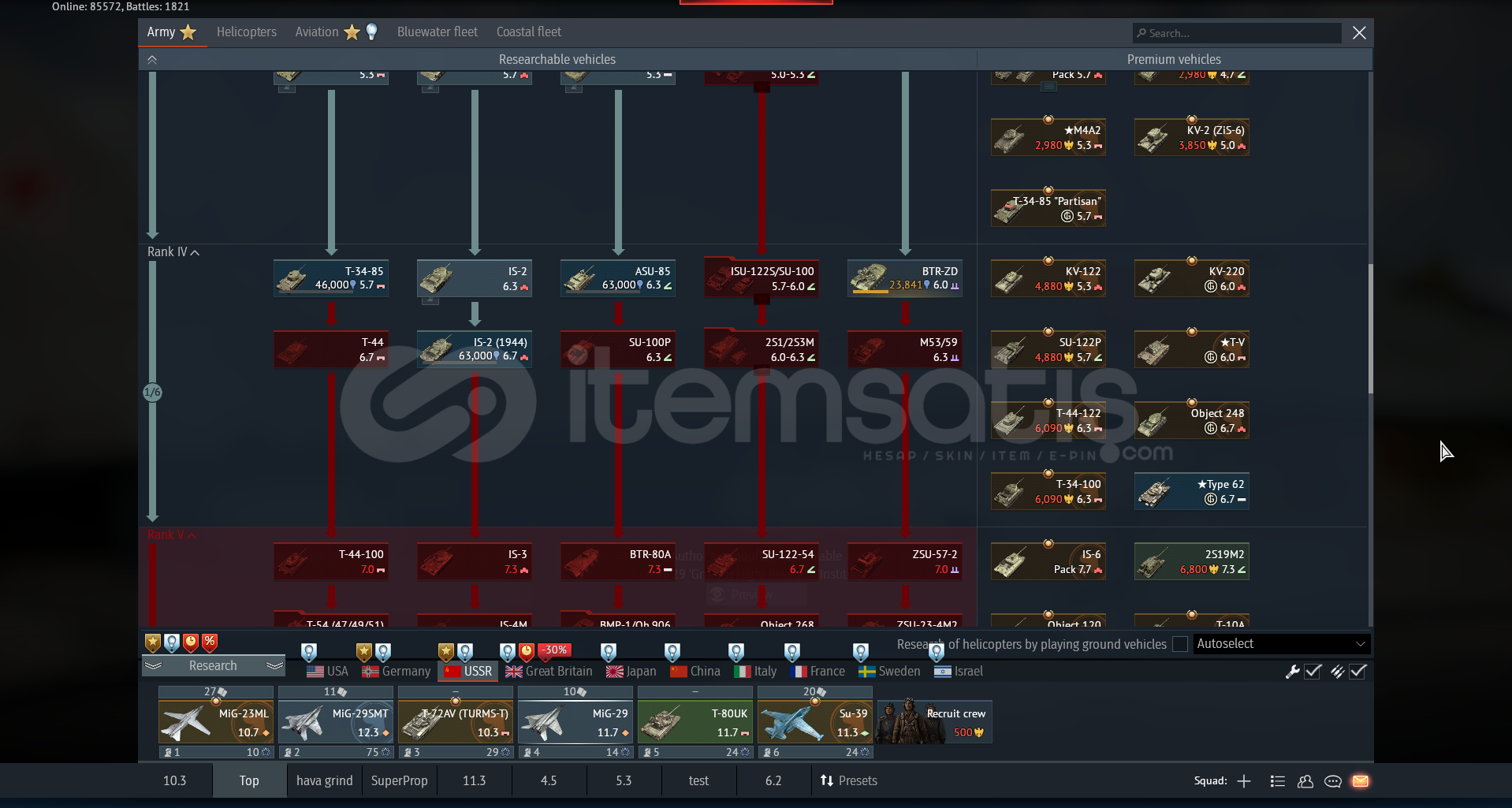The image size is (1512, 808).
Task: Select the MiG-29SMT crew slot
Action: click(336, 722)
